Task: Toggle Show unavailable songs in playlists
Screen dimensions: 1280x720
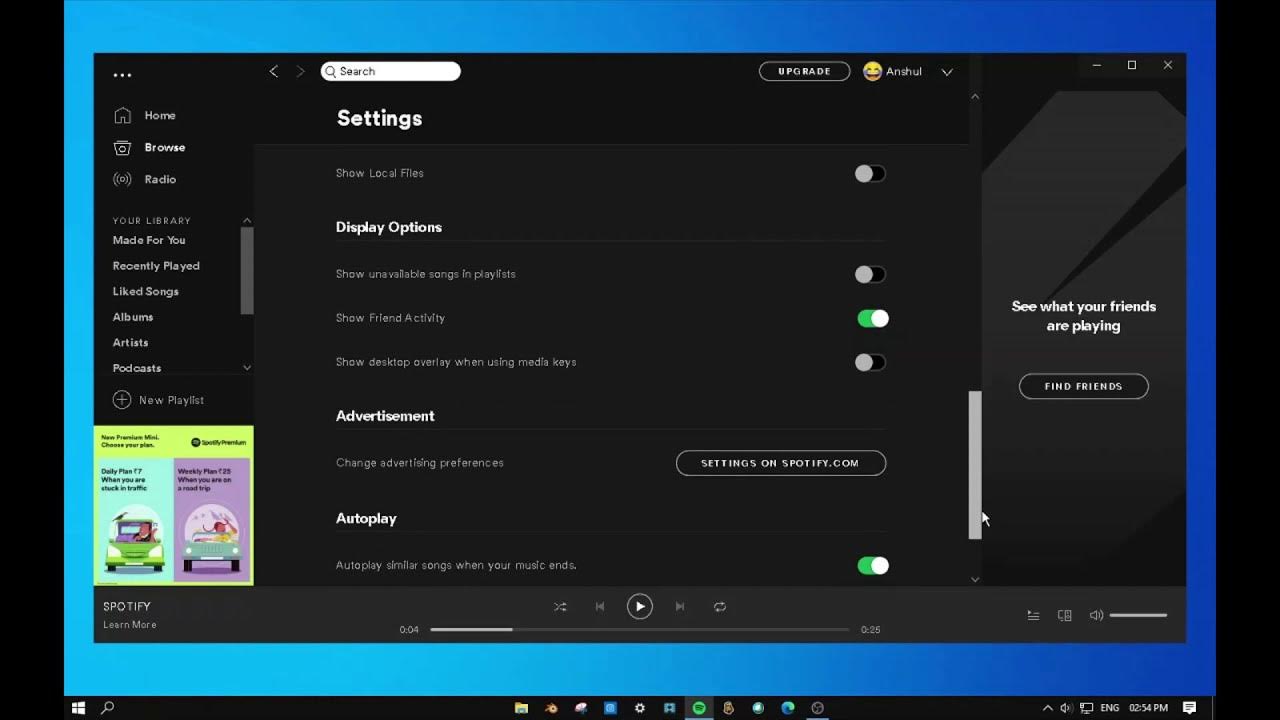Action: (870, 274)
